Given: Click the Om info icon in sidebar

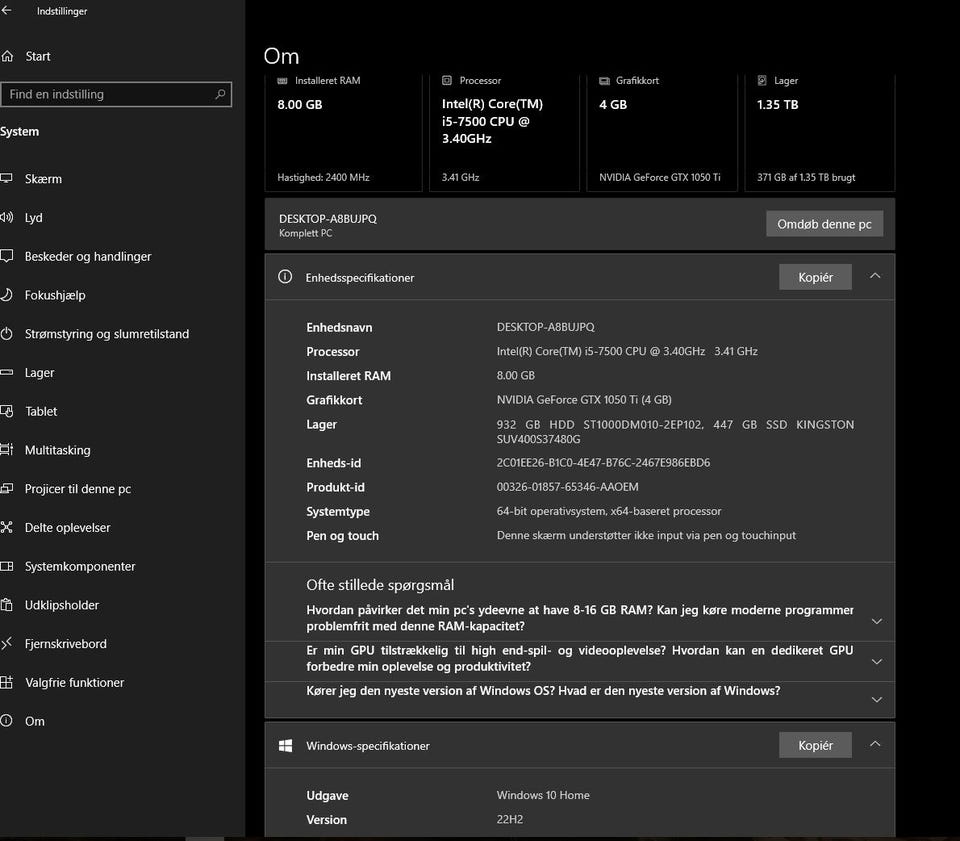Looking at the screenshot, I should [x=7, y=720].
